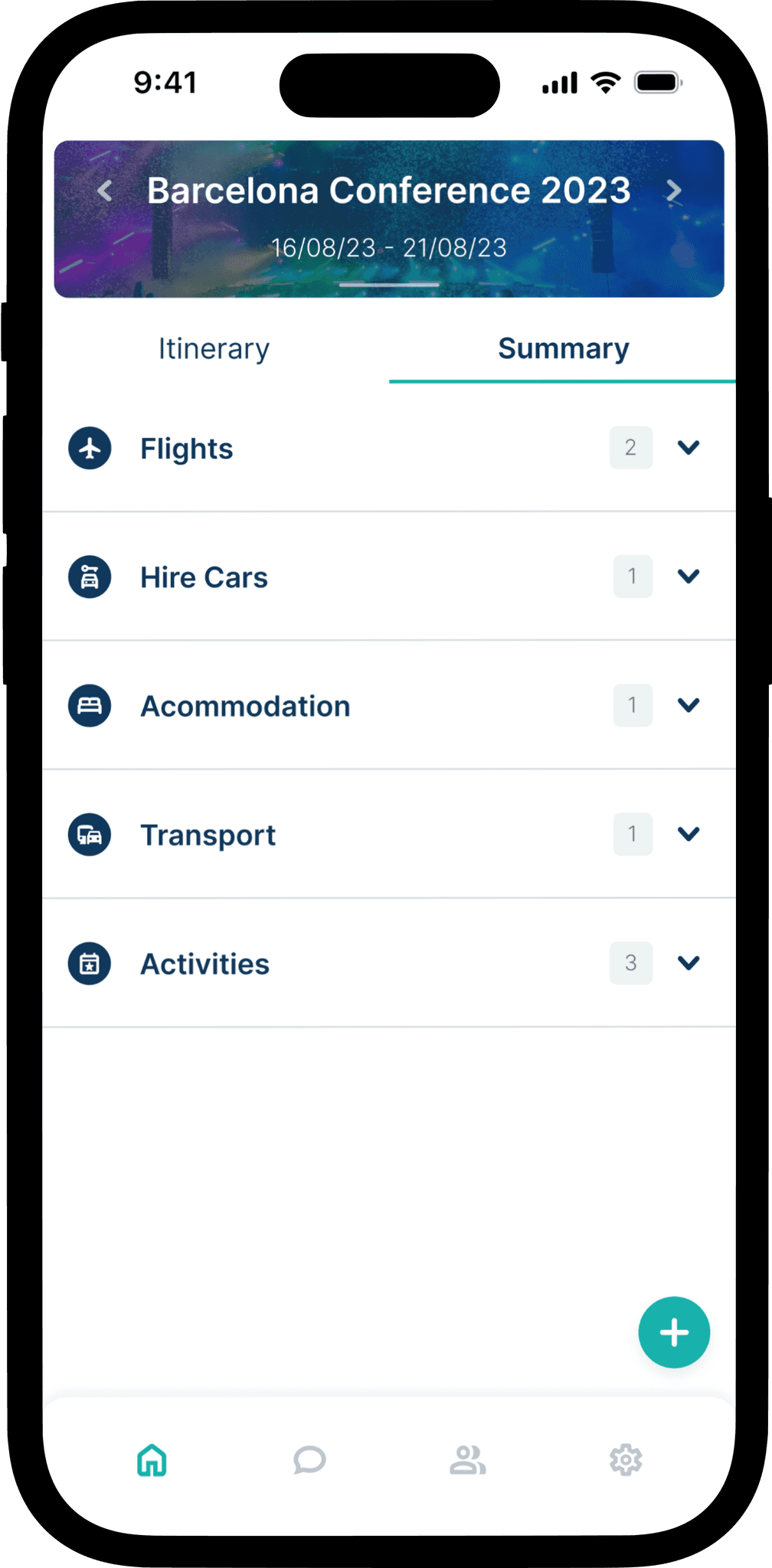Tap the Transport vehicles icon
Viewport: 772px width, 1568px height.
tap(90, 835)
